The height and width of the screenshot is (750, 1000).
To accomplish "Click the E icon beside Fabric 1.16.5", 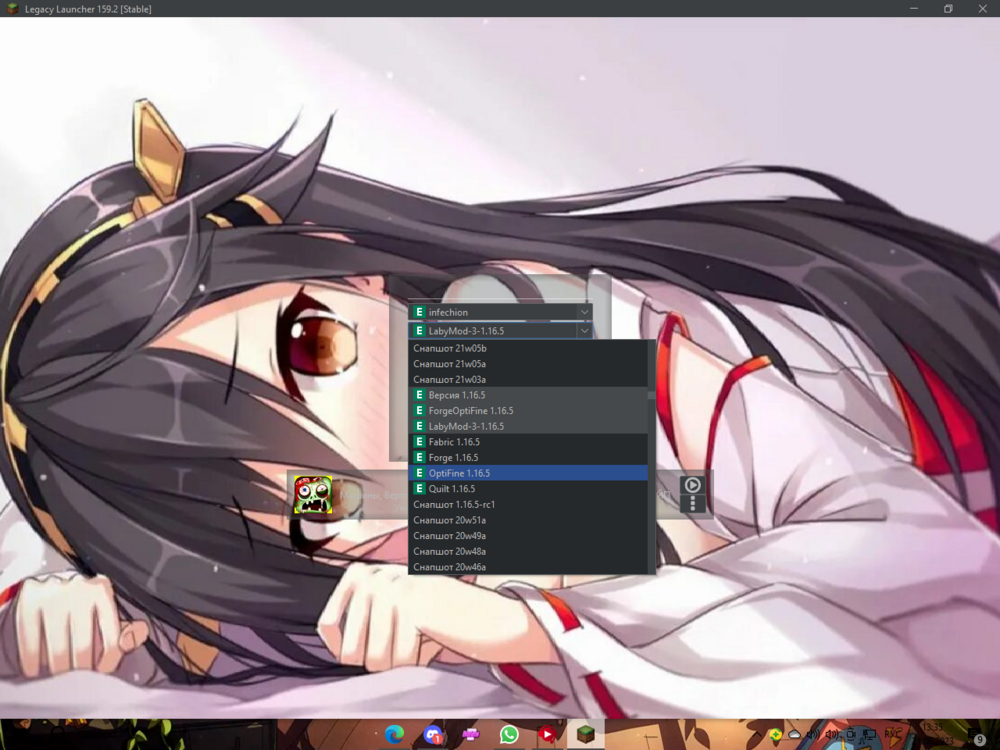I will coord(419,442).
